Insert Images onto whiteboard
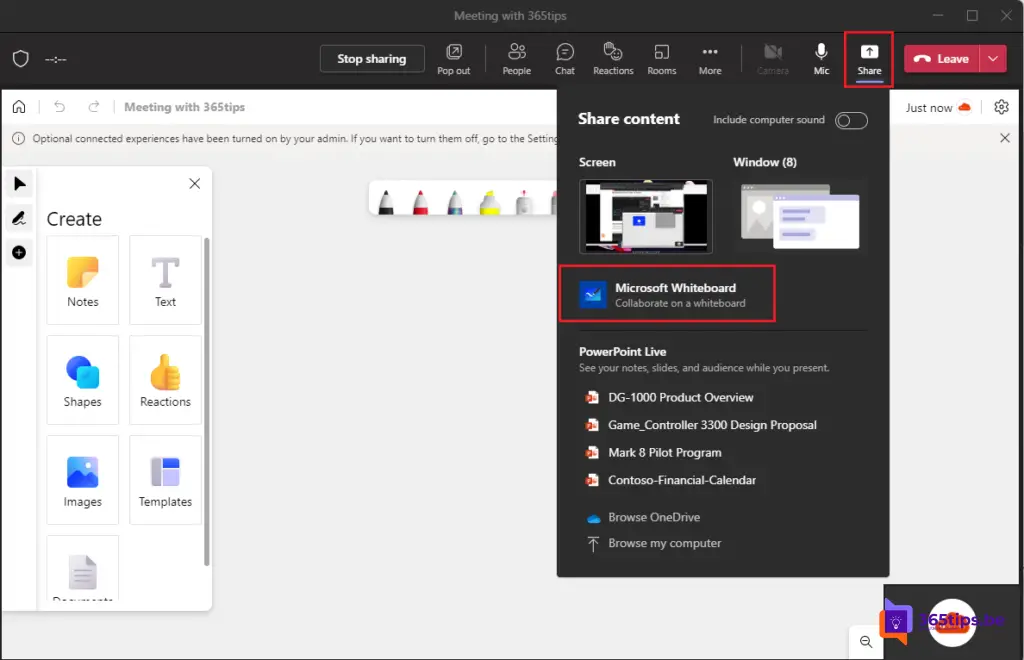This screenshot has height=660, width=1024. [x=83, y=480]
